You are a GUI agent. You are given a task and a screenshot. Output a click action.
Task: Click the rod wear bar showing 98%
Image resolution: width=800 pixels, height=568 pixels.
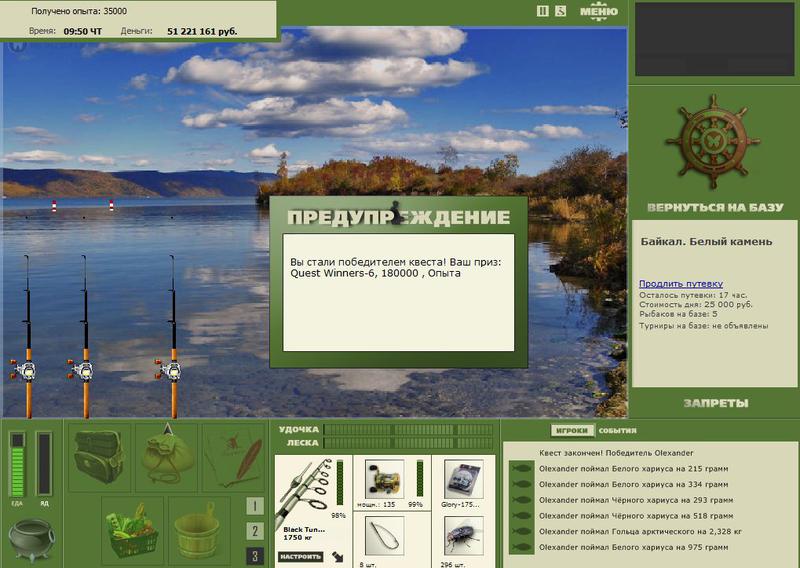click(x=340, y=482)
